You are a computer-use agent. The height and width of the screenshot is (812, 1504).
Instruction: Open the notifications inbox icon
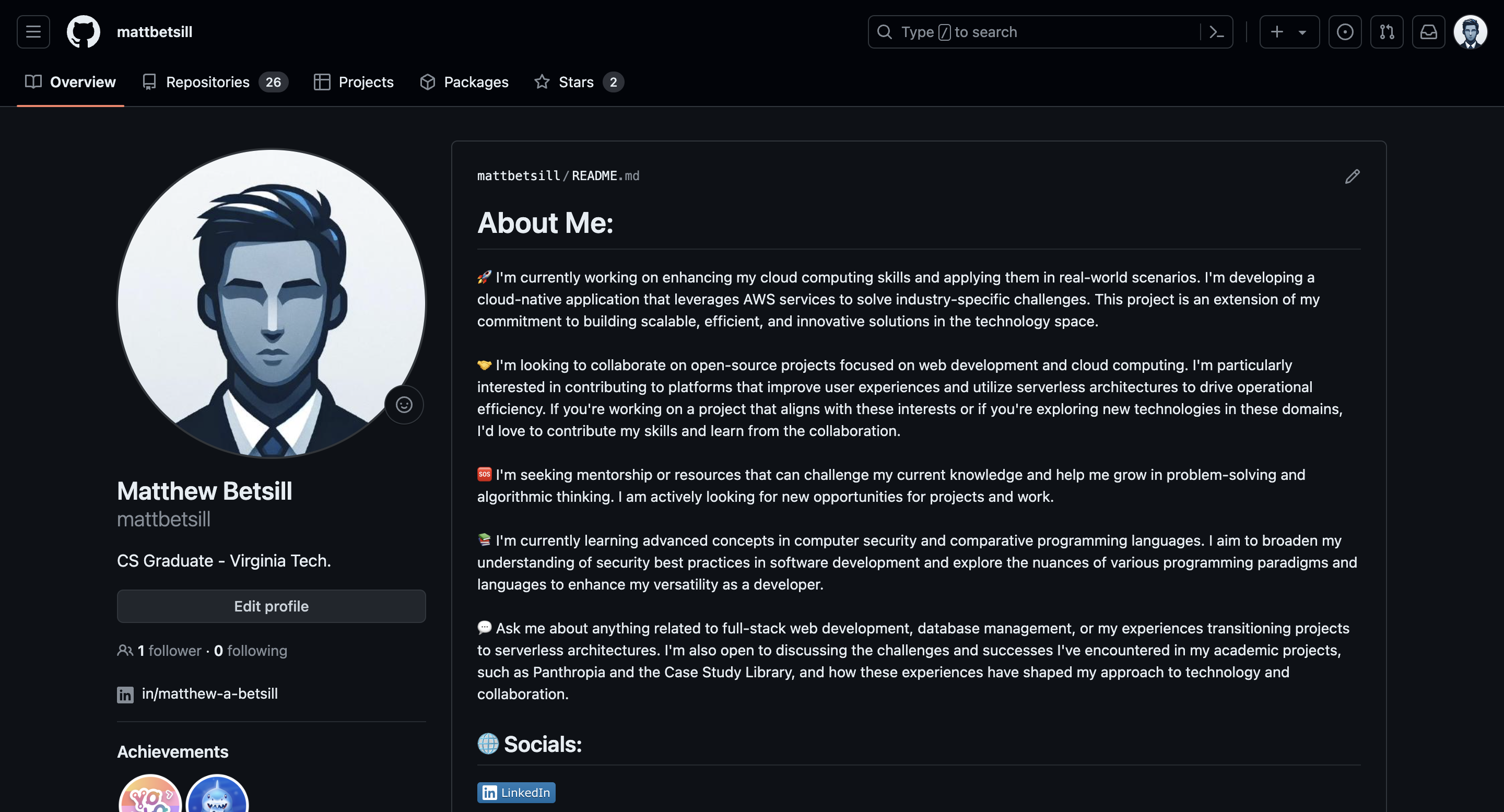1428,31
